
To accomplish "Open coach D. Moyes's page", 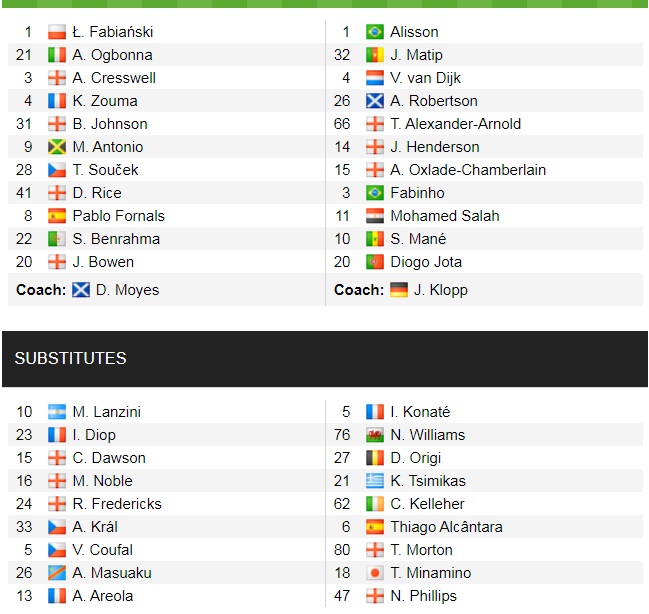I will tap(127, 290).
